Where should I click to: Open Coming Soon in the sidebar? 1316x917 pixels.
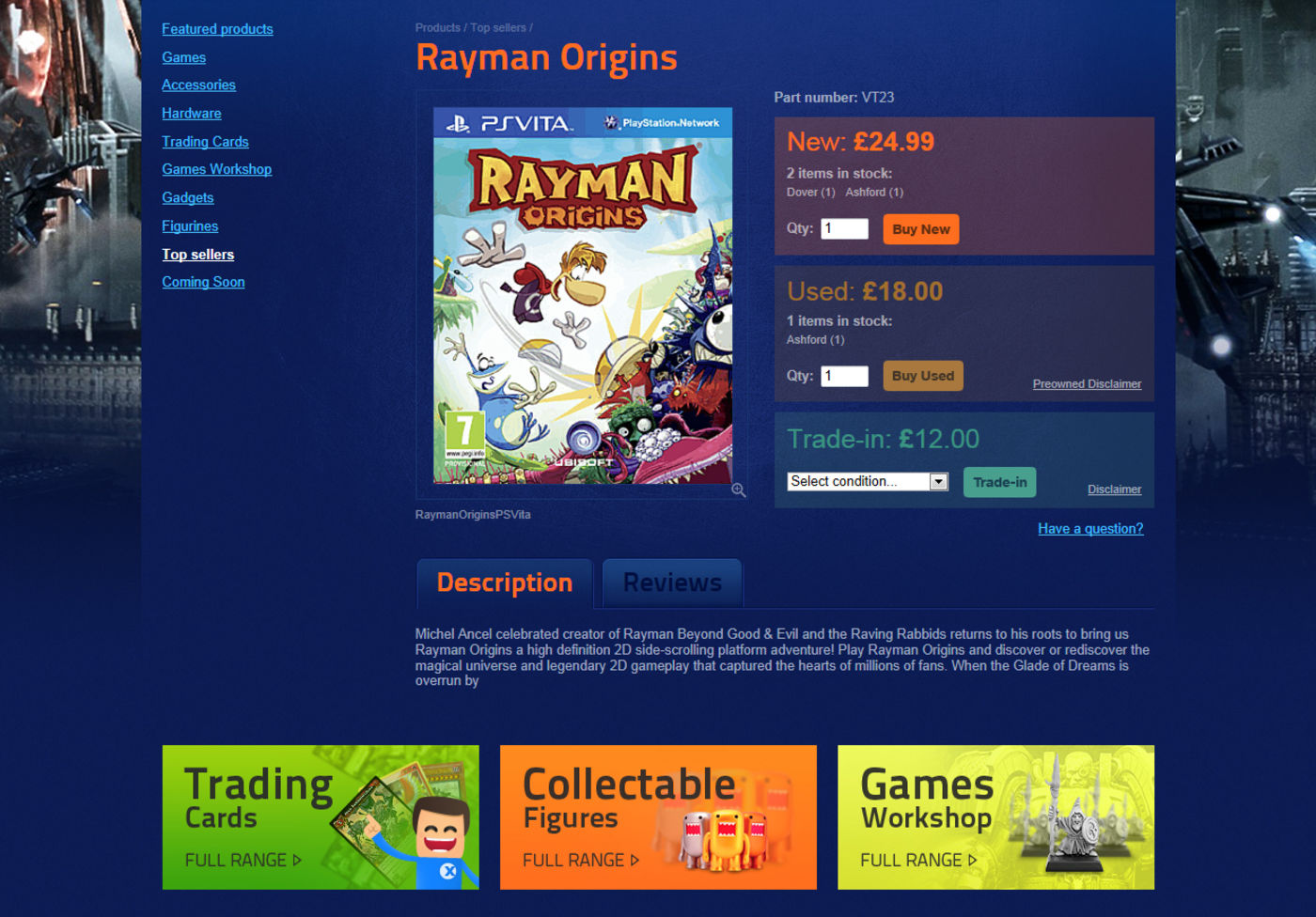click(x=203, y=282)
